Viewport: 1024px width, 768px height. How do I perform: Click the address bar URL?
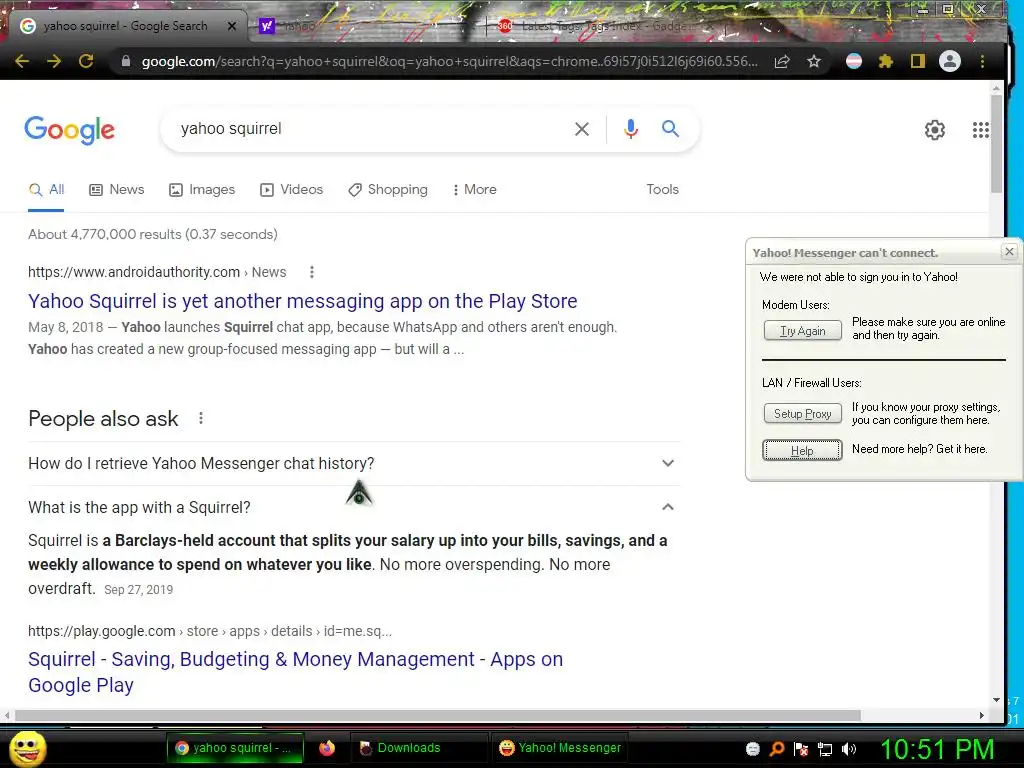449,61
